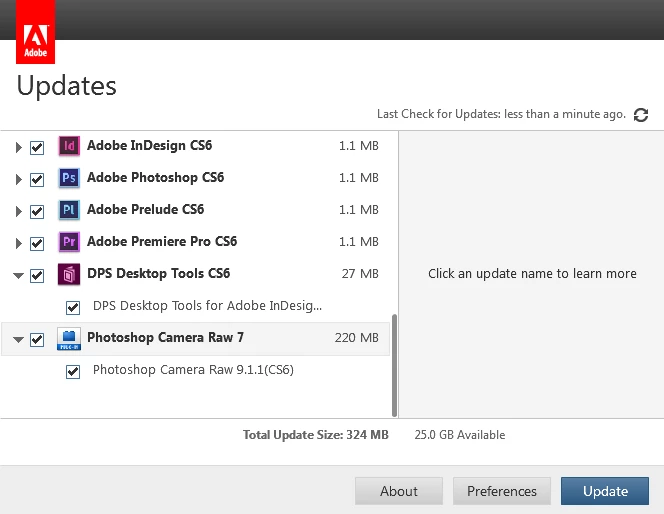Screen dimensions: 664x514
Task: Toggle DPS Desktop Tools for Adobe InDesign checkbox
Action: coord(73,307)
